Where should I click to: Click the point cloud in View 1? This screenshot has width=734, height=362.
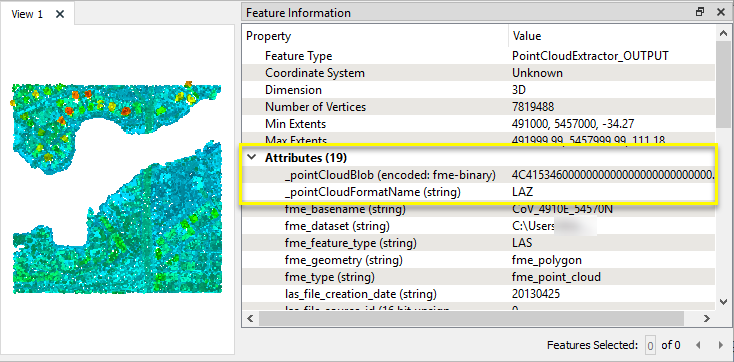pos(117,187)
